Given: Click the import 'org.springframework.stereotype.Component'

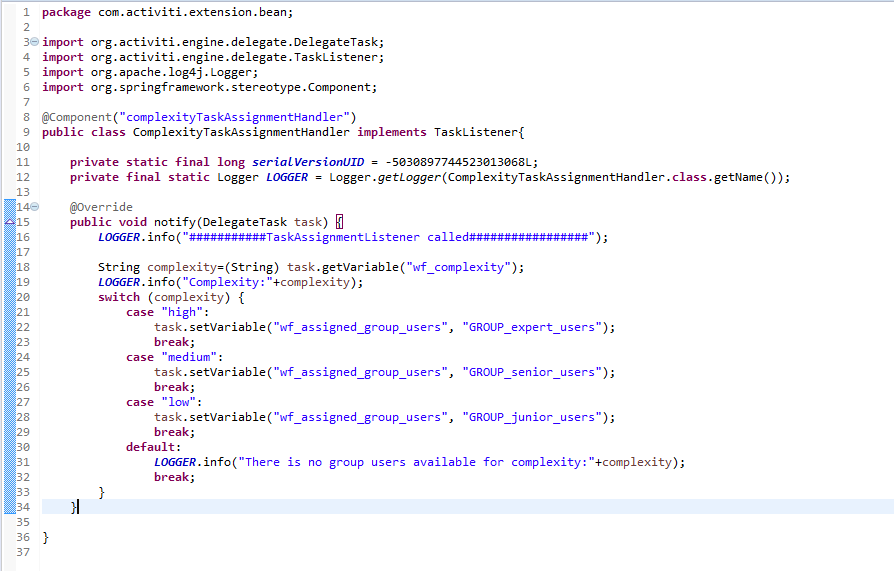Looking at the screenshot, I should coord(230,87).
